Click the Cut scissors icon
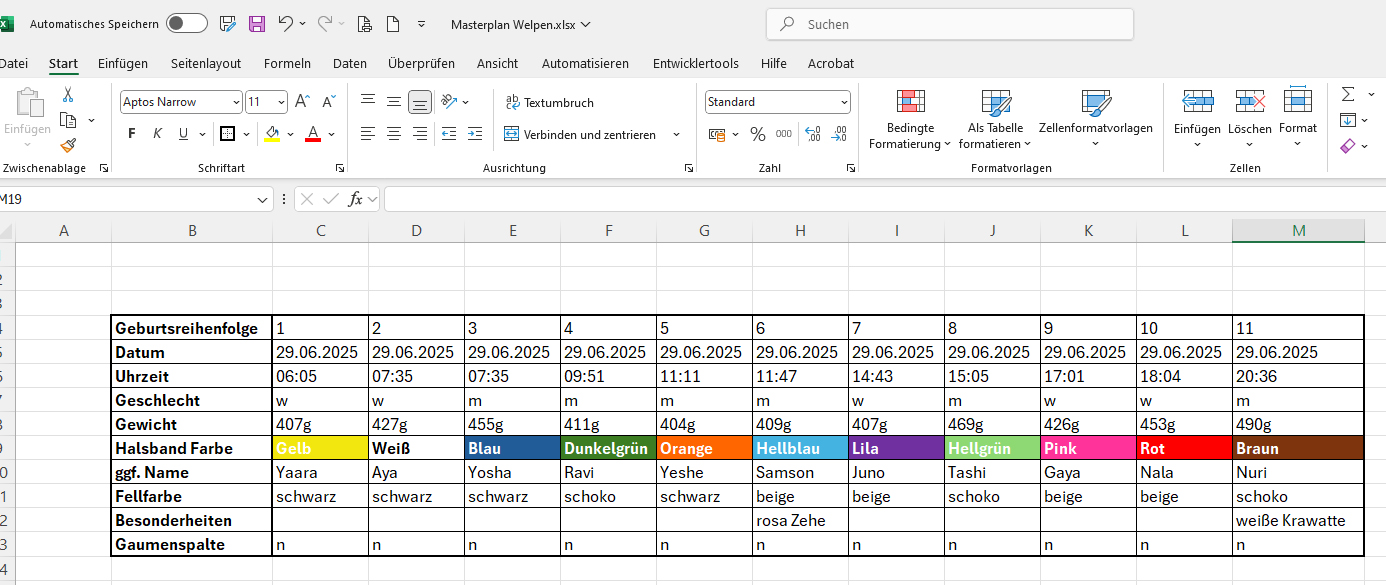This screenshot has width=1386, height=585. (68, 95)
